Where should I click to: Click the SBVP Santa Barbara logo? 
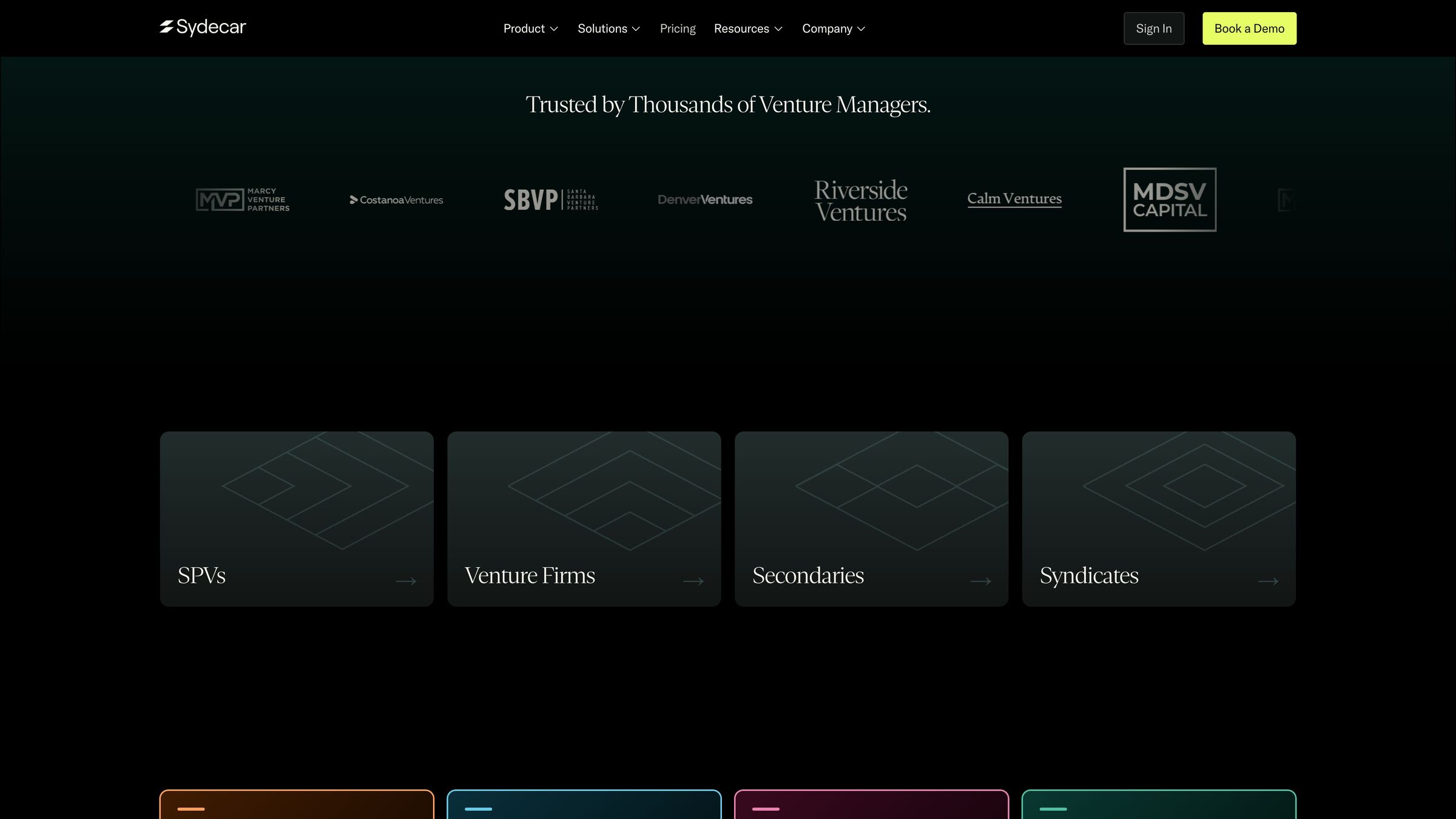(551, 200)
